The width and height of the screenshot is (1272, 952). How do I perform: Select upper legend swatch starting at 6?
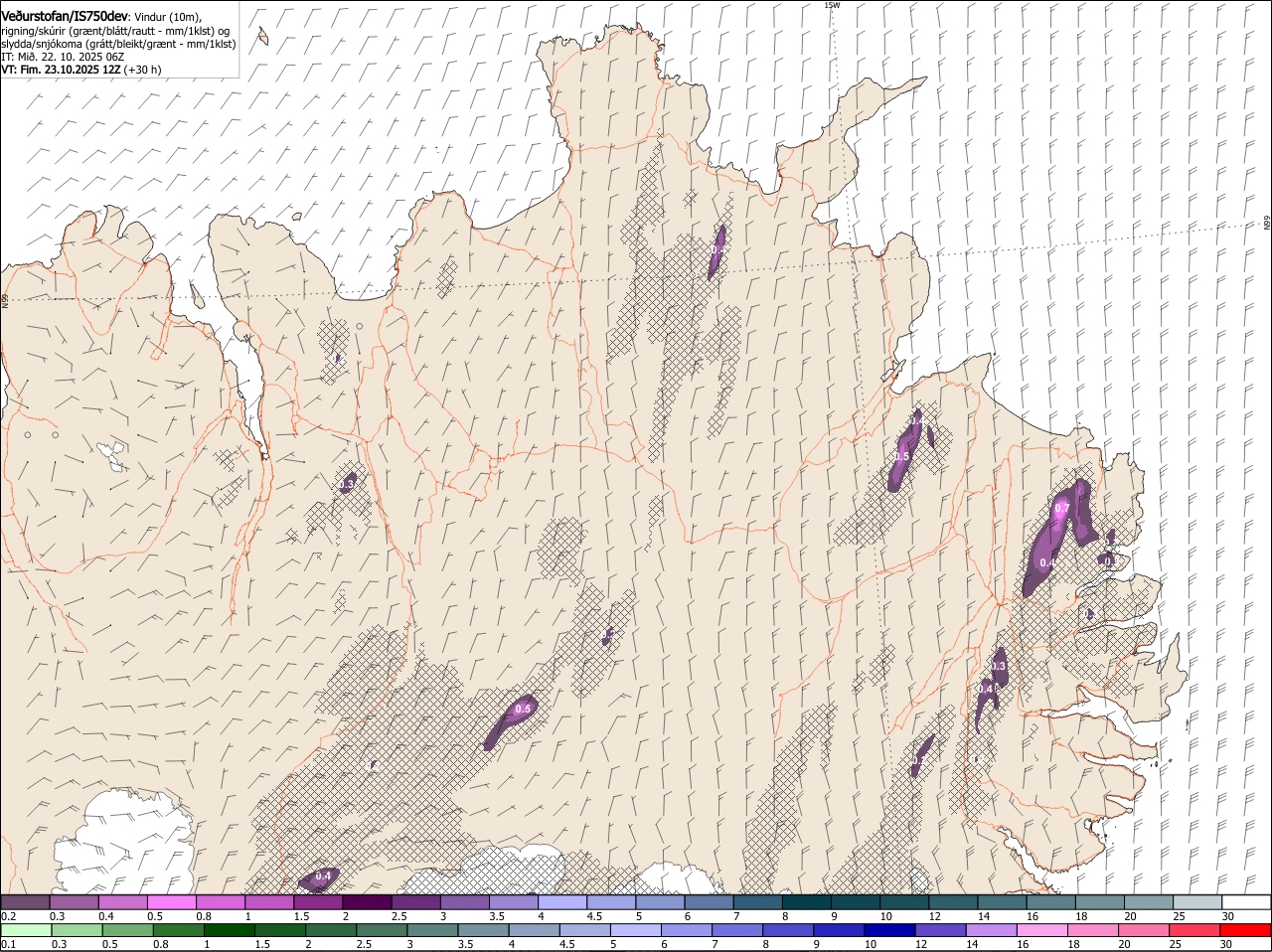click(x=709, y=902)
